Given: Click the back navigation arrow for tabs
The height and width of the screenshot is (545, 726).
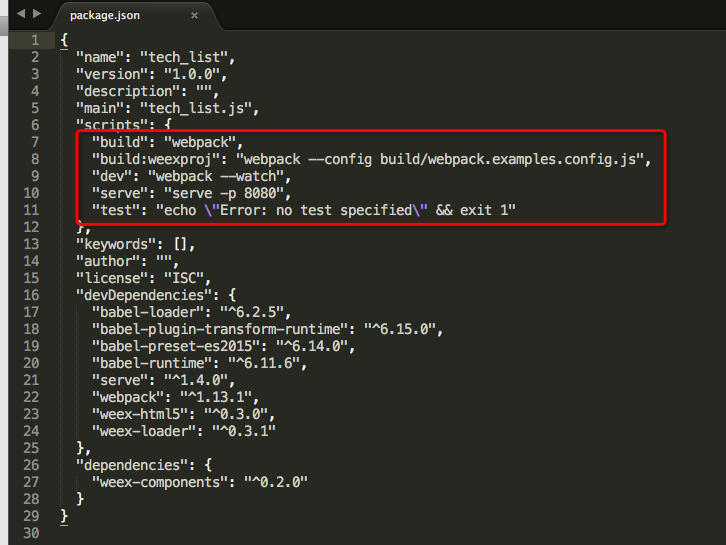Looking at the screenshot, I should pyautogui.click(x=21, y=14).
